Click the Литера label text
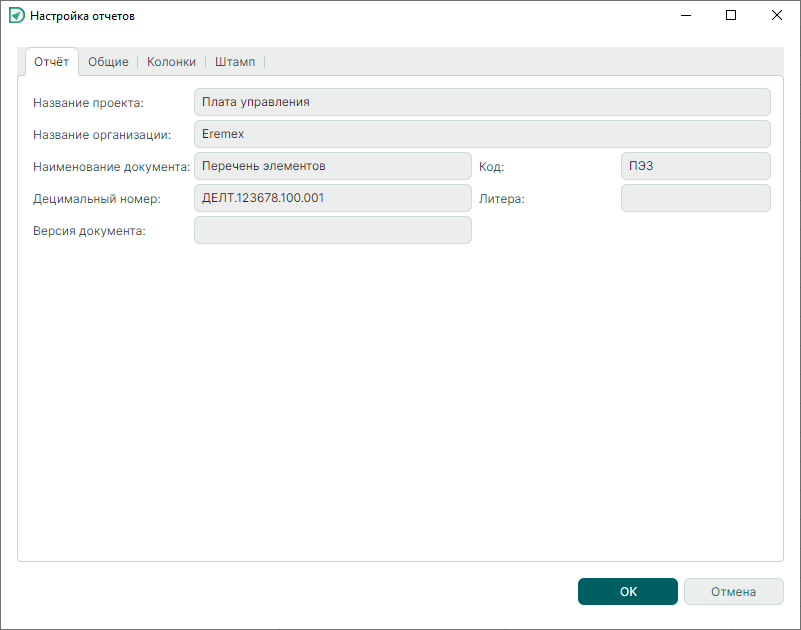 502,199
